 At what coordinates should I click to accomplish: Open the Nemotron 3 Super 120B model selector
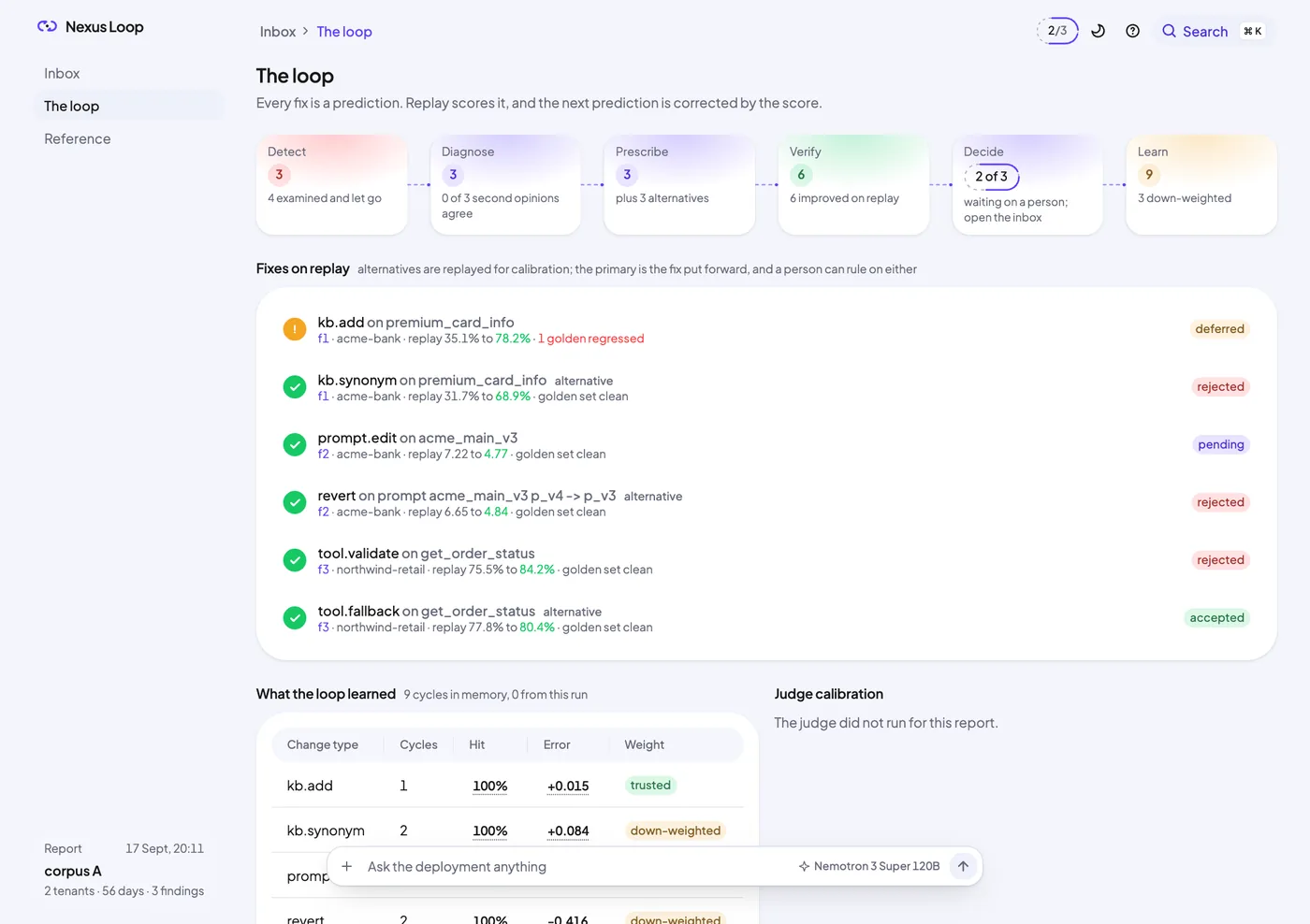click(x=869, y=866)
